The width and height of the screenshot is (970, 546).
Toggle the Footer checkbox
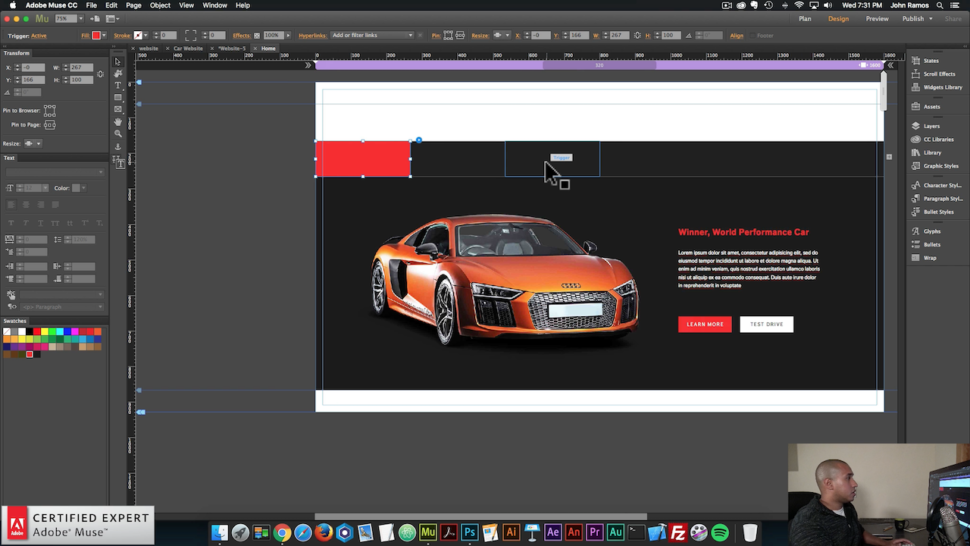pyautogui.click(x=753, y=36)
